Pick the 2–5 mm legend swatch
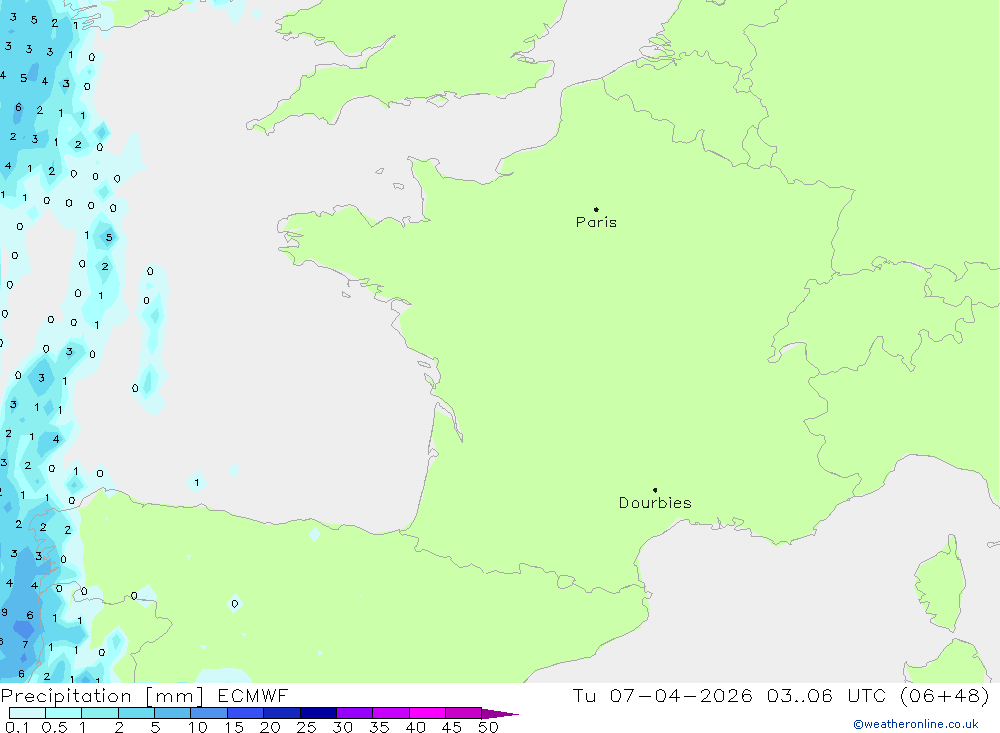 136,713
